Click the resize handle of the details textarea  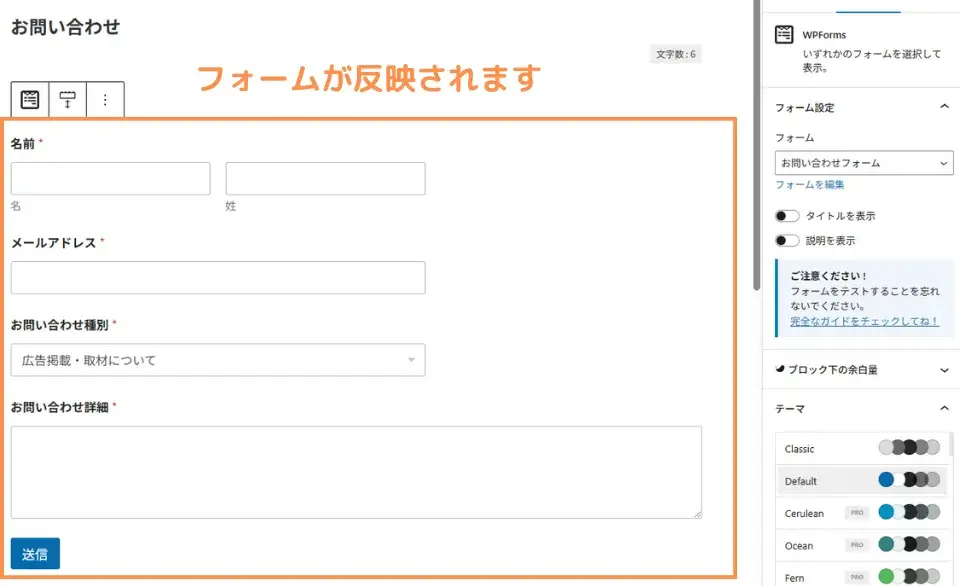click(698, 514)
